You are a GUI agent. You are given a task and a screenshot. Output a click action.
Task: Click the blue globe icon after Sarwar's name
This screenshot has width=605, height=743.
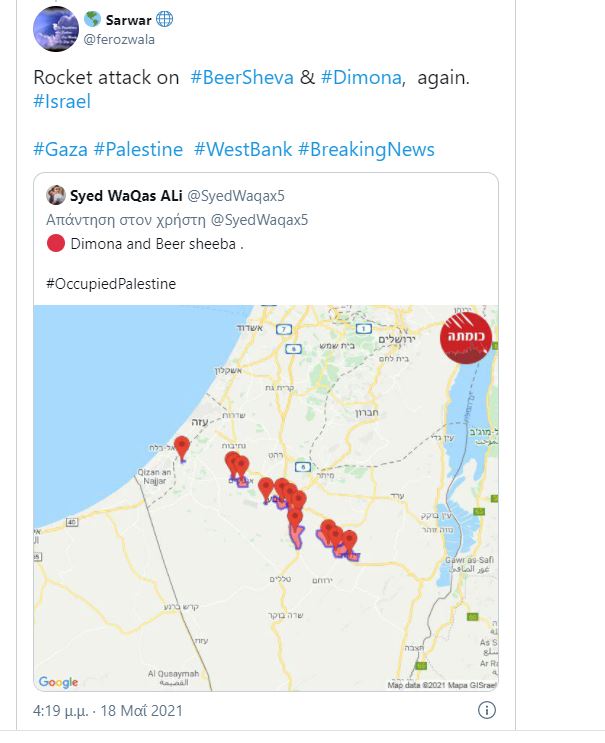tap(165, 20)
